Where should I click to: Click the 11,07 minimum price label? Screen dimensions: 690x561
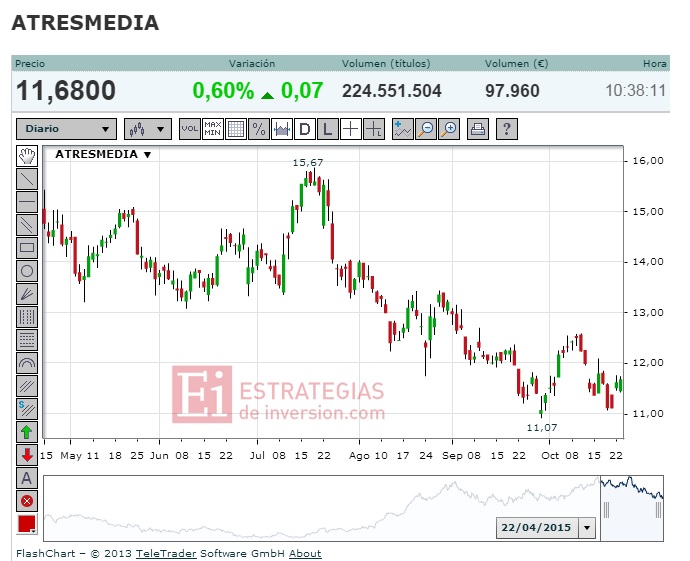[x=542, y=428]
